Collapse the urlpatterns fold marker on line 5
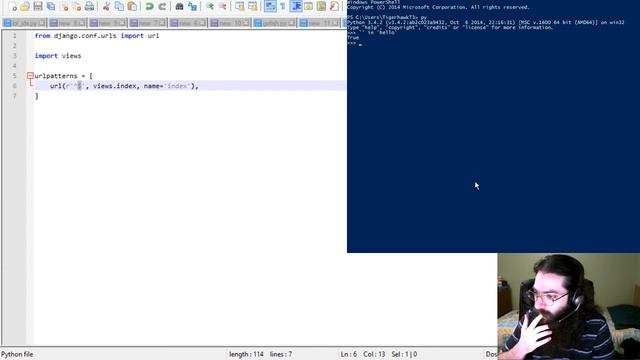The width and height of the screenshot is (640, 360). click(30, 76)
